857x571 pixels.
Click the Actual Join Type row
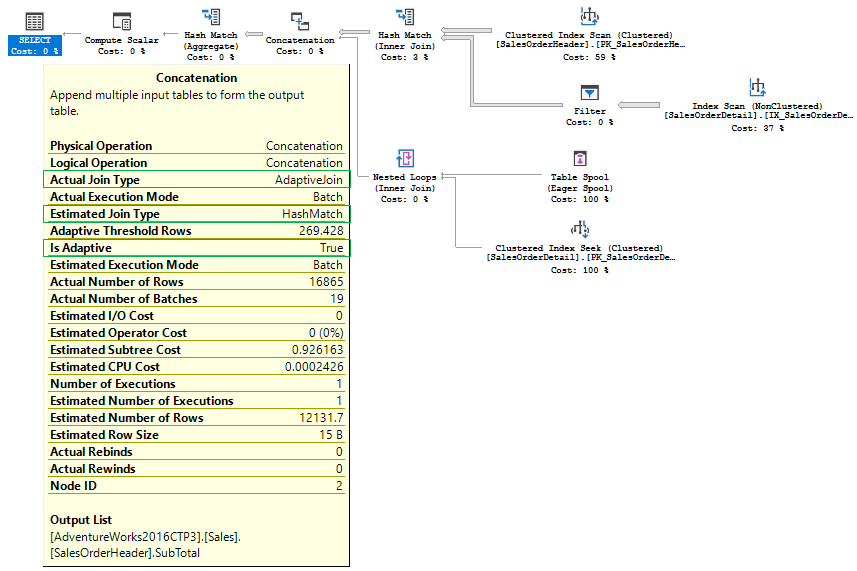click(196, 180)
